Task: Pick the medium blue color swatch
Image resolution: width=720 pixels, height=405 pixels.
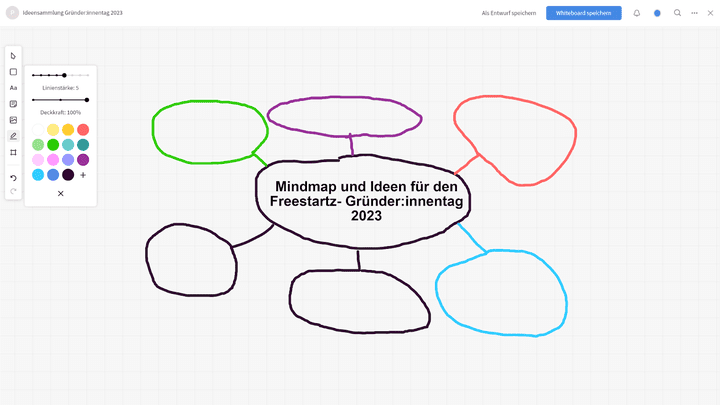Action: coord(53,174)
